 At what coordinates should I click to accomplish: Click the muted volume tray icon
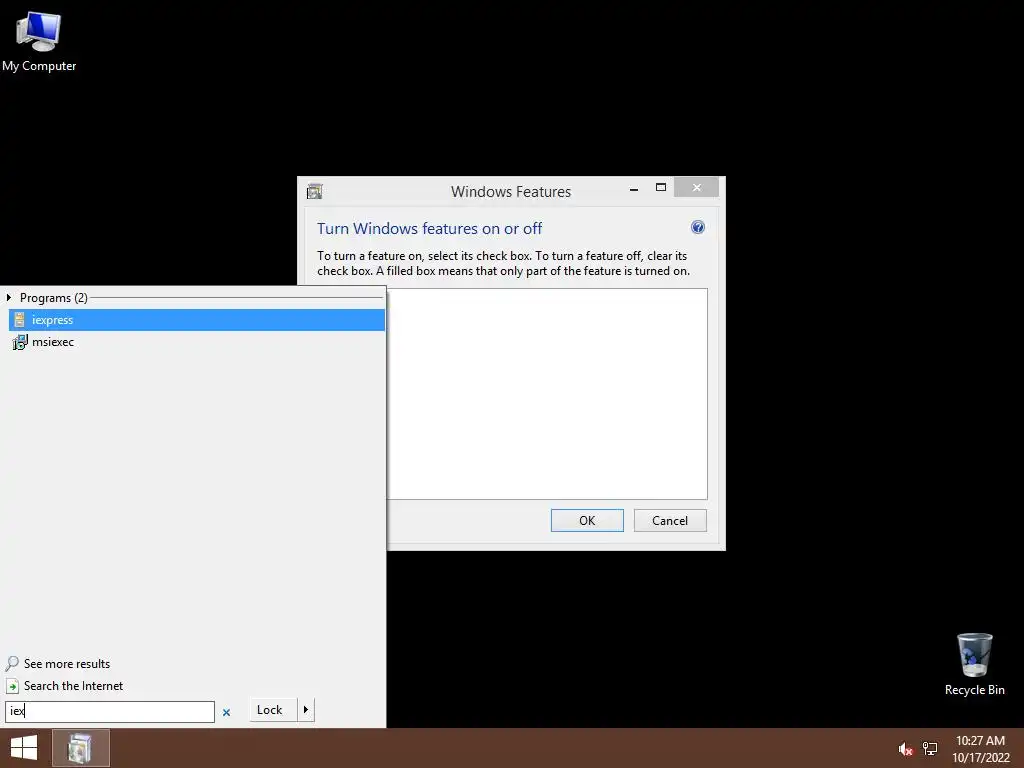tap(905, 749)
